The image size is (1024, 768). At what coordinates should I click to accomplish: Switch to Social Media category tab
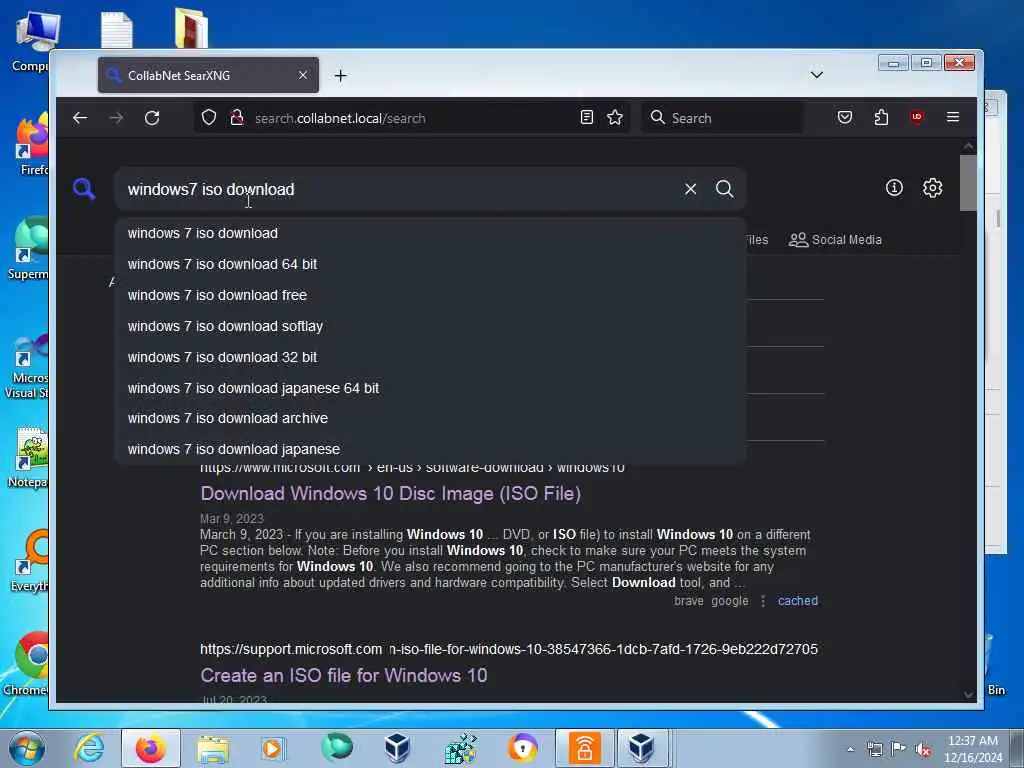pyautogui.click(x=835, y=240)
